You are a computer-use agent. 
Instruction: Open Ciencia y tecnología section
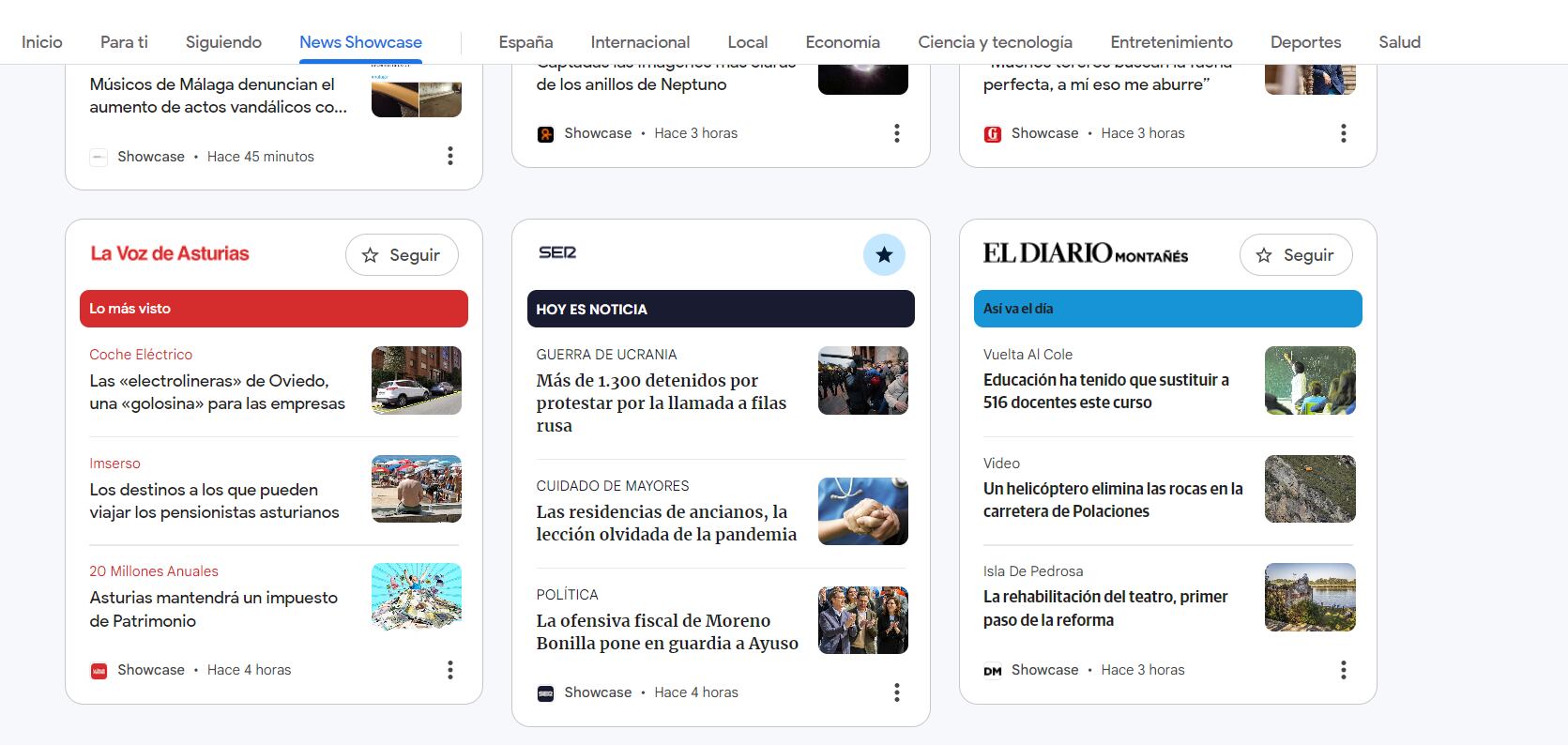point(995,42)
